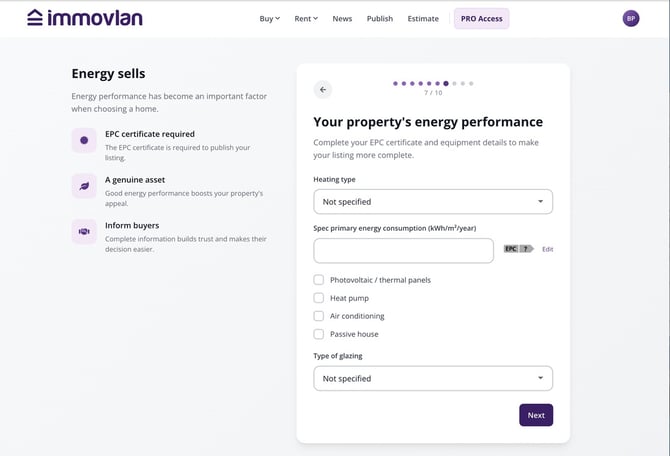The height and width of the screenshot is (456, 670).
Task: Open the Heating type dropdown
Action: tap(433, 202)
